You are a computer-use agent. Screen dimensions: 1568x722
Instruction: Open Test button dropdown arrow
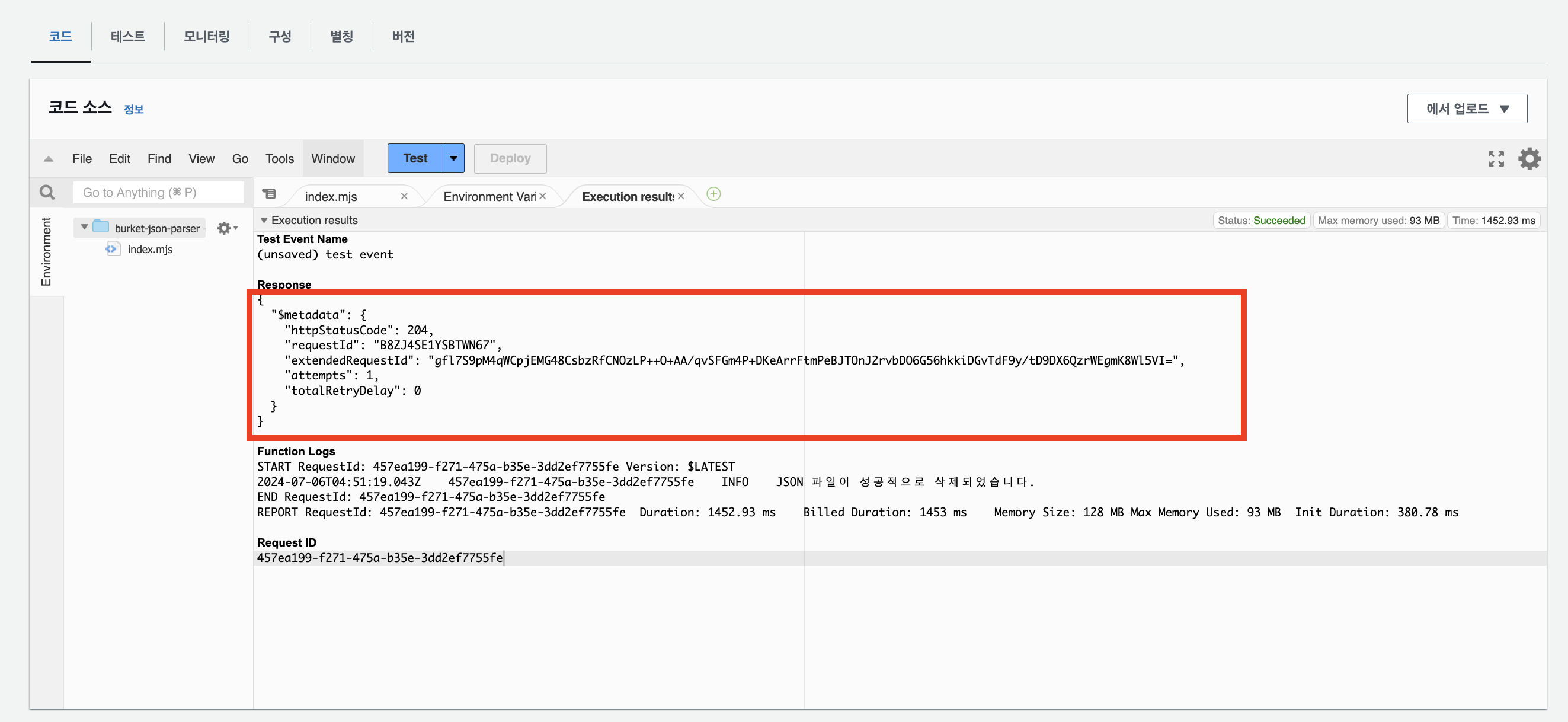pyautogui.click(x=453, y=158)
